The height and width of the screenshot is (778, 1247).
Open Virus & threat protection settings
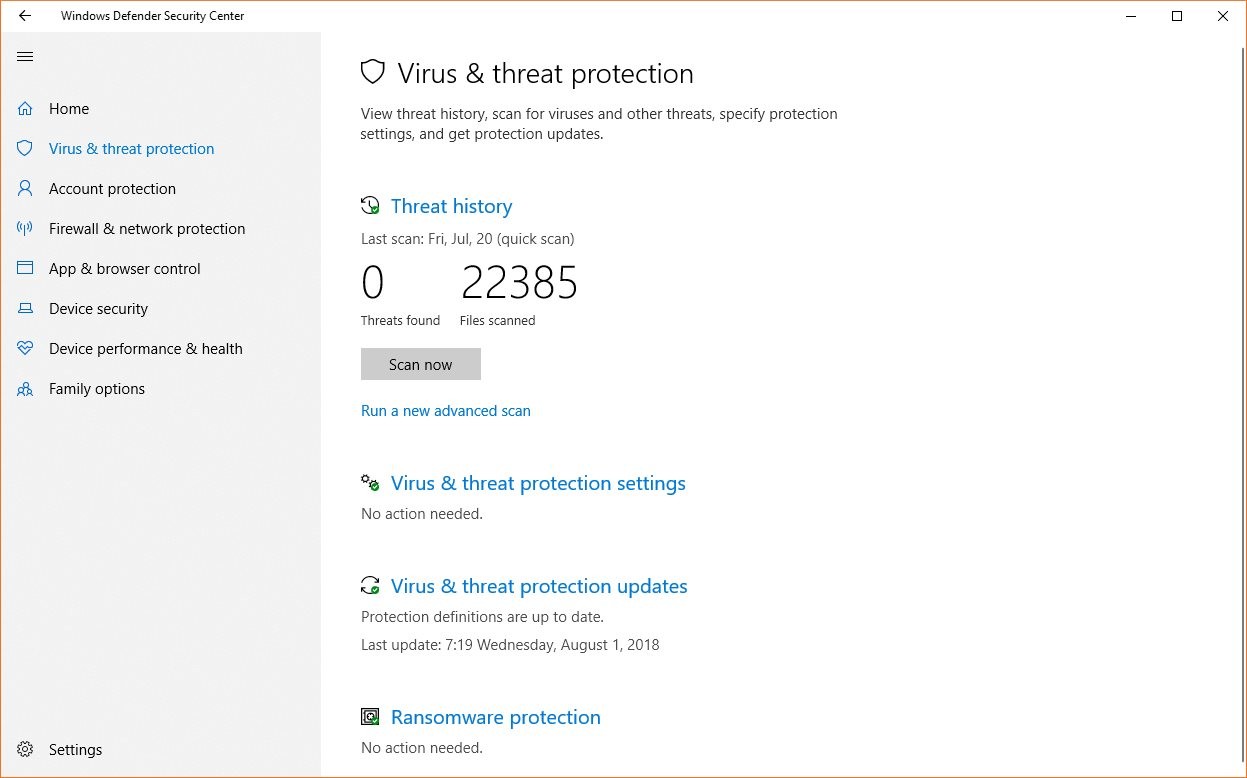[538, 484]
